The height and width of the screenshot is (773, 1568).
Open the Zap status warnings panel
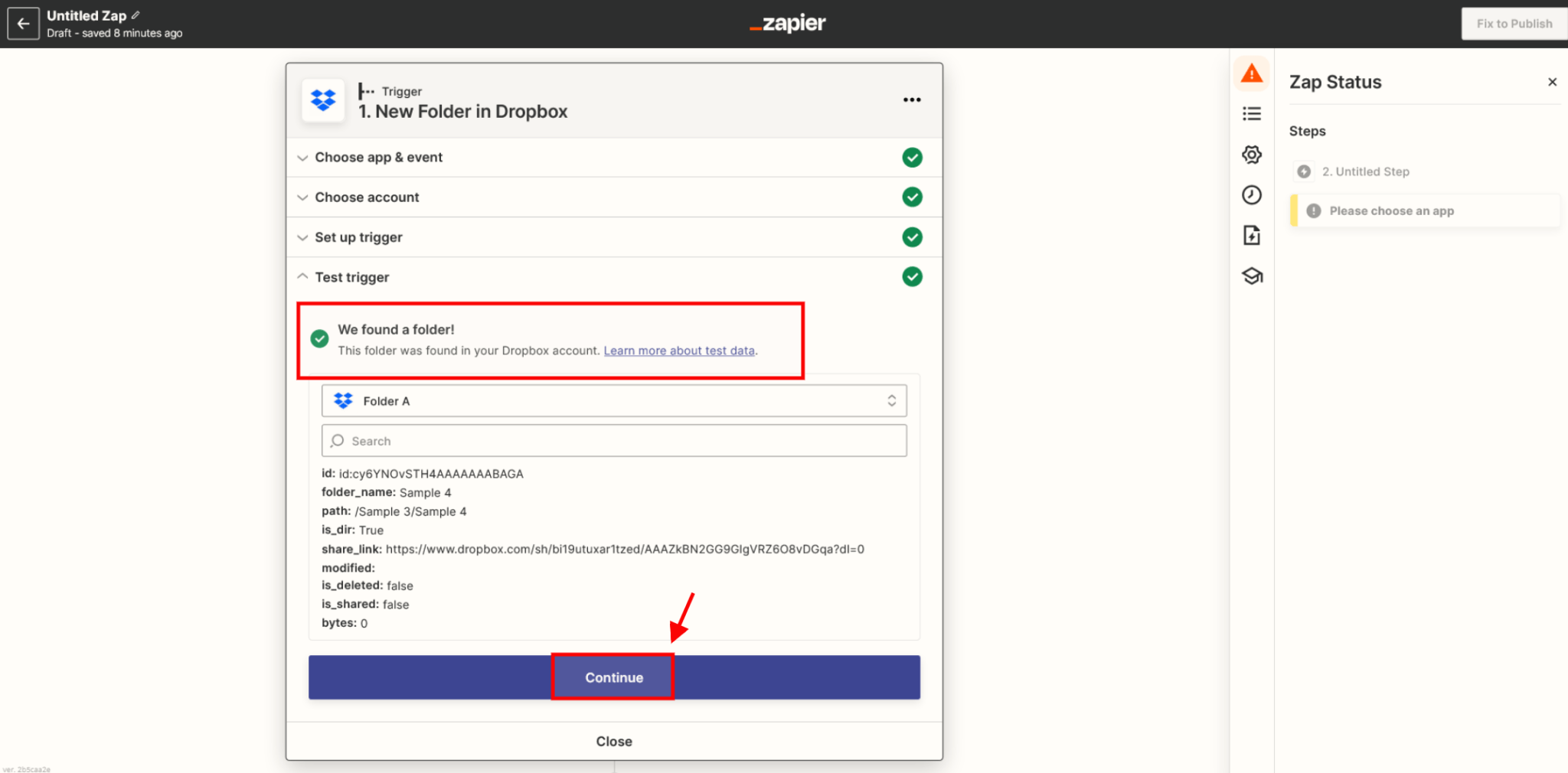[x=1251, y=73]
